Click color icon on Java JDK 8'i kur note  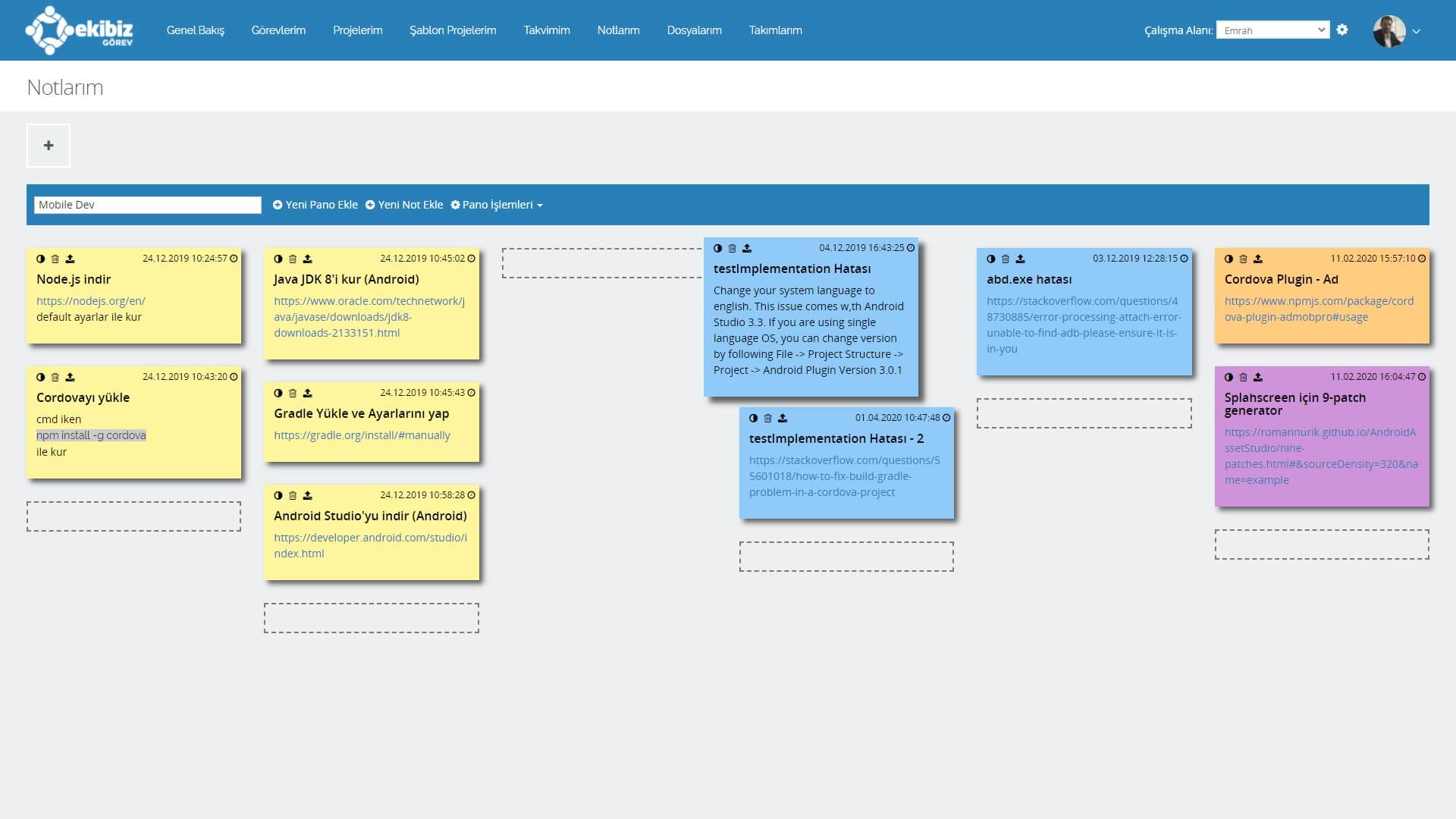(278, 259)
